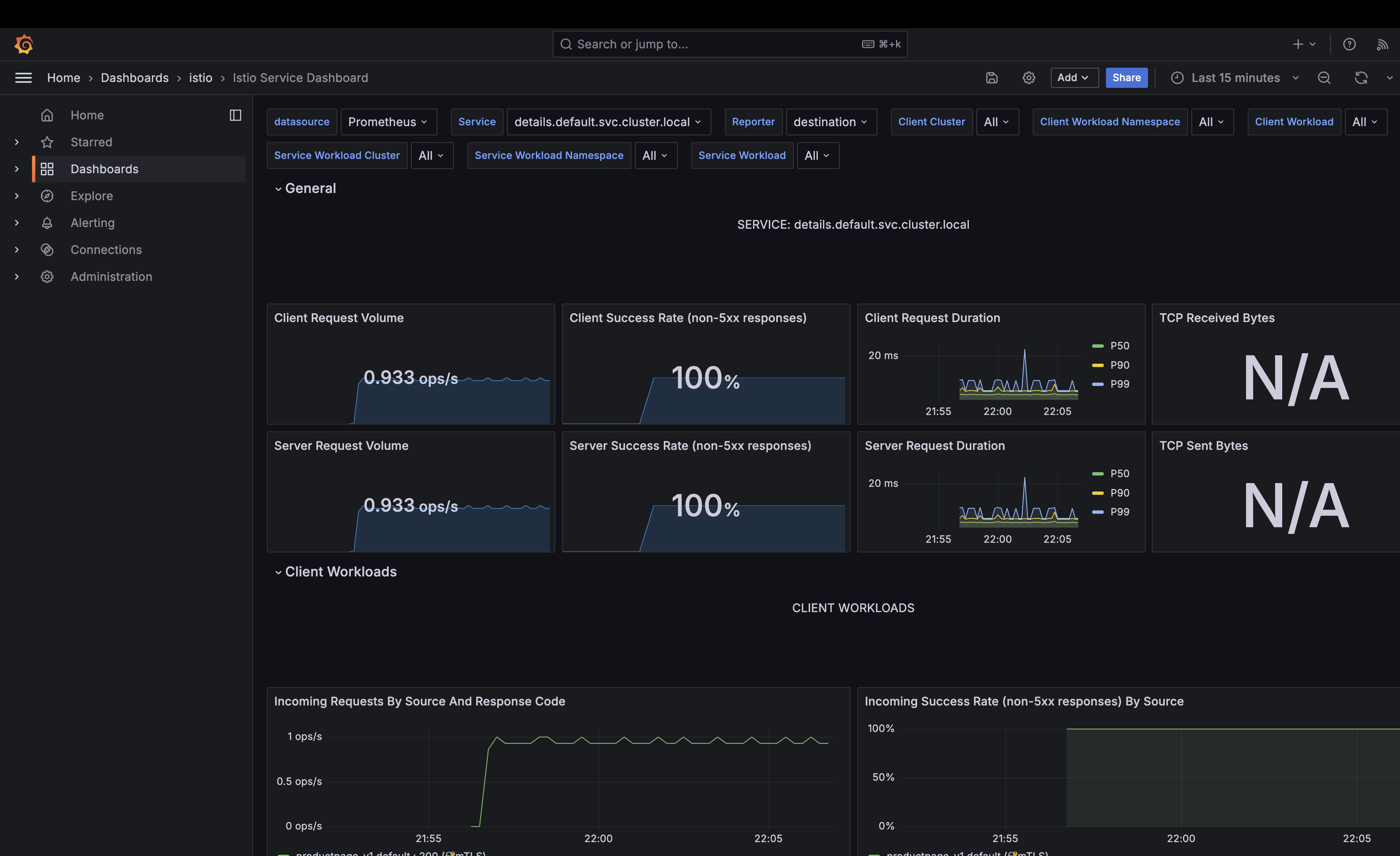Toggle the hamburger navigation menu
Screen dimensions: 1400x856
pyautogui.click(x=23, y=78)
